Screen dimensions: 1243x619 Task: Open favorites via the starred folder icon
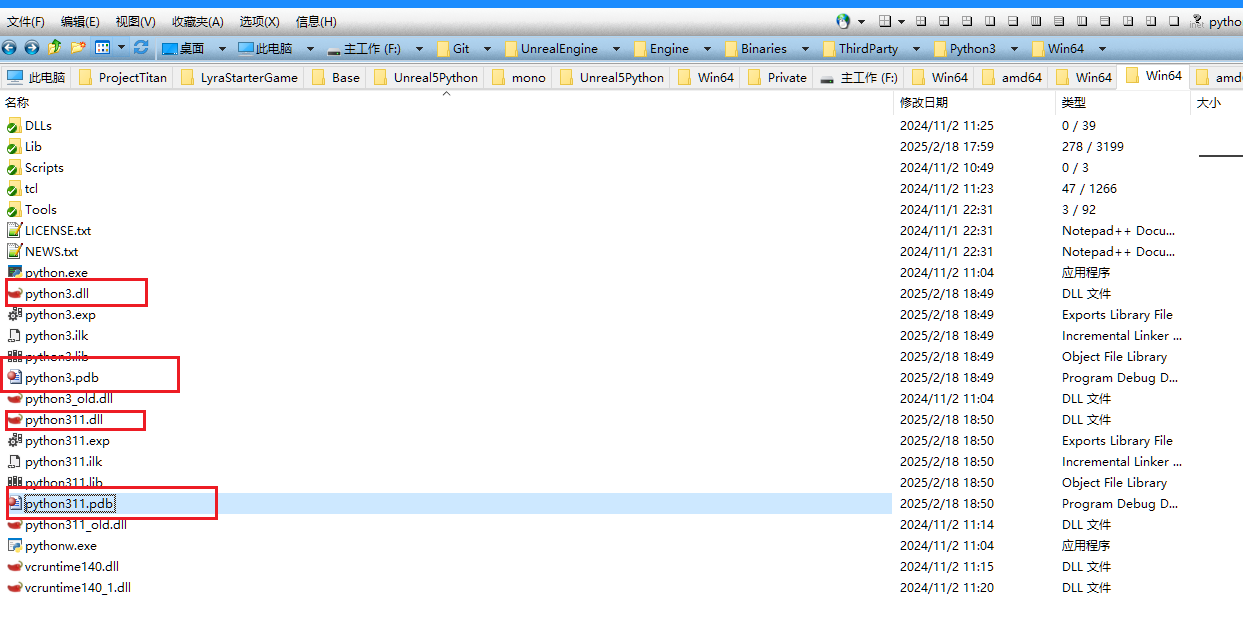point(78,47)
